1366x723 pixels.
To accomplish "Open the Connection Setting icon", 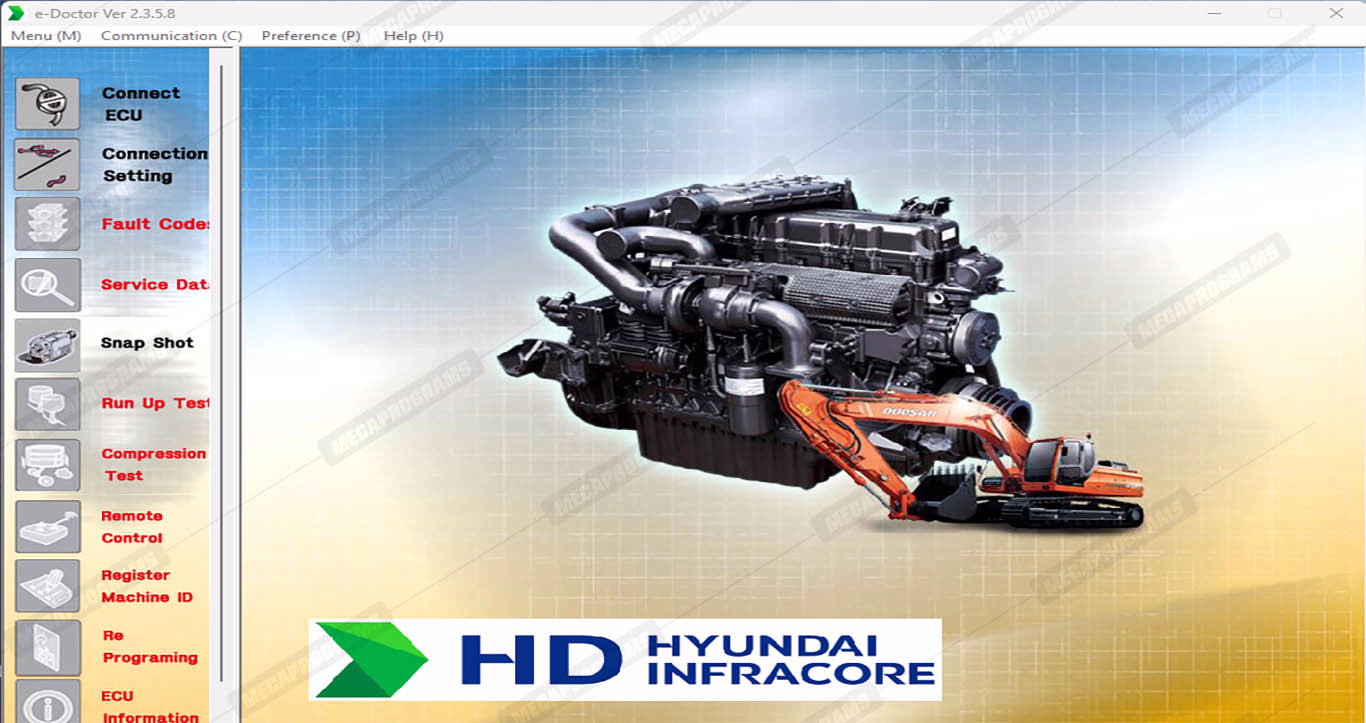I will tap(47, 164).
